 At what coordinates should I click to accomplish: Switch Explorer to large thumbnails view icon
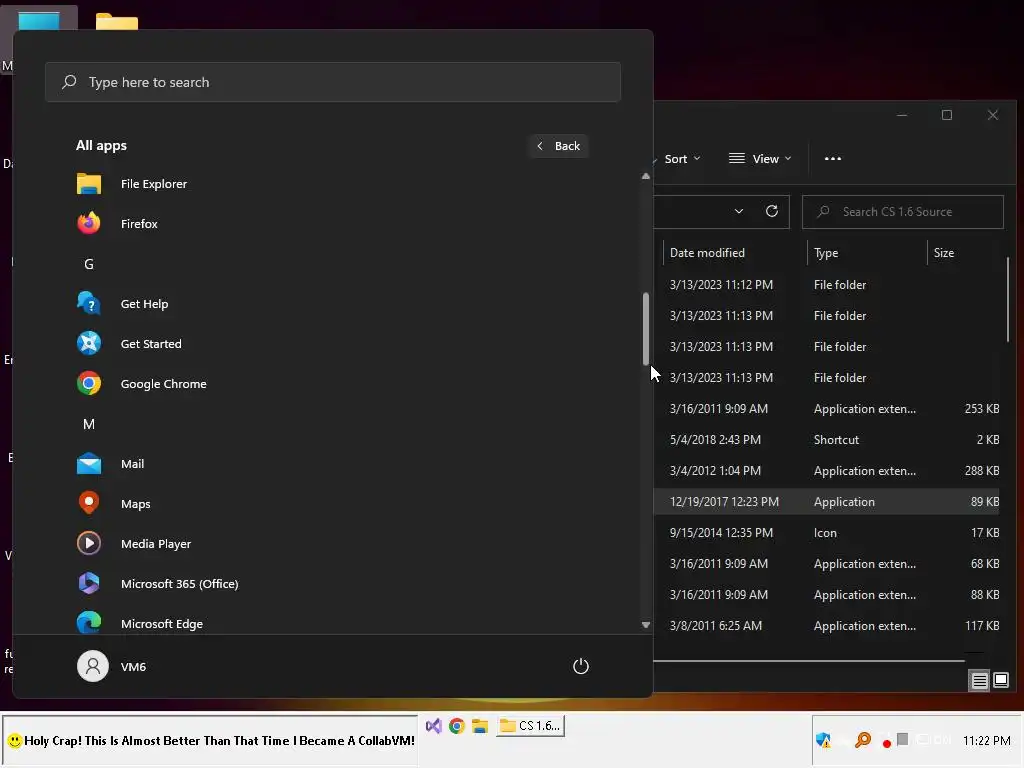click(x=1000, y=680)
